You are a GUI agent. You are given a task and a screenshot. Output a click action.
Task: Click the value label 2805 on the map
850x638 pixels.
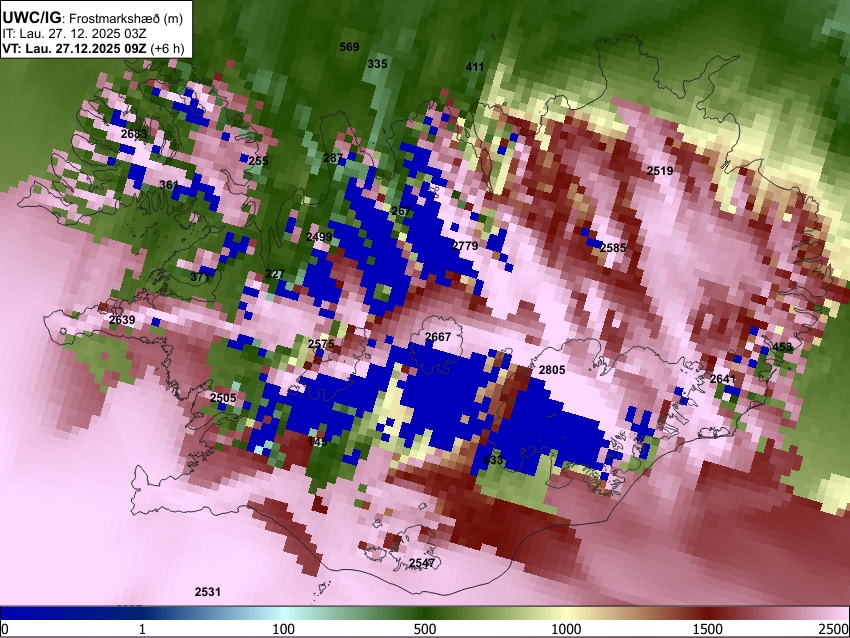point(552,370)
